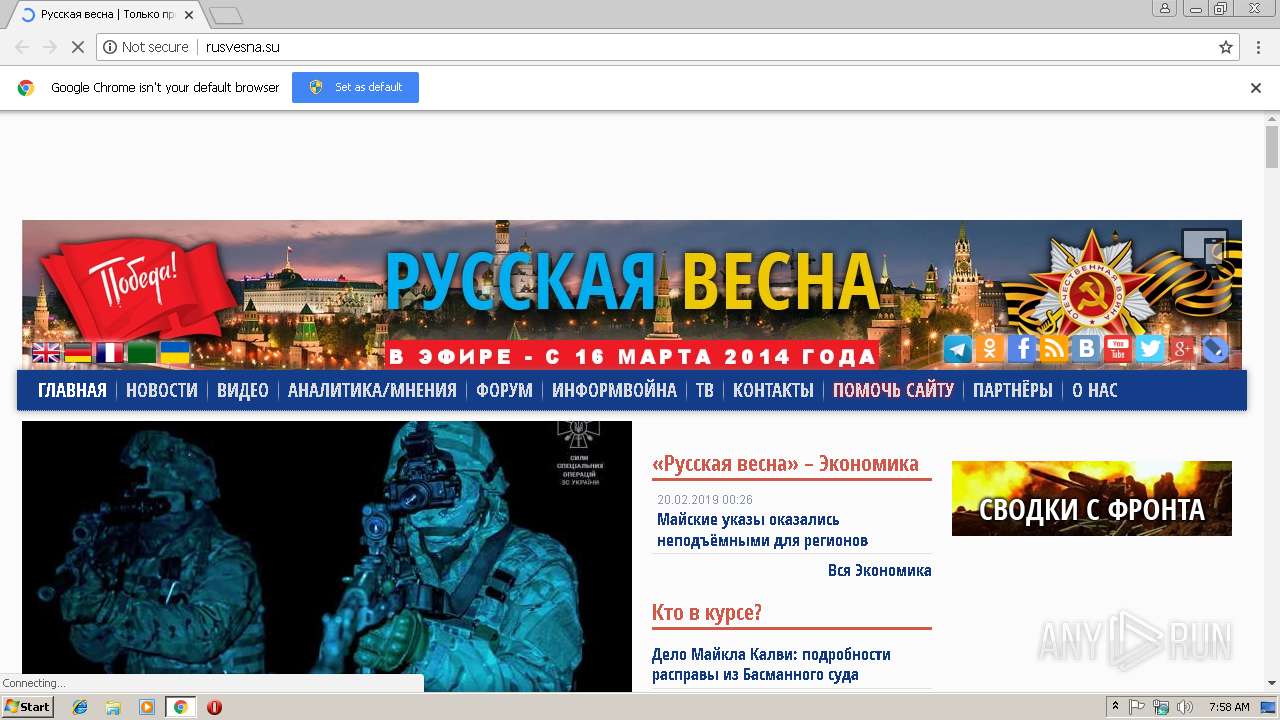Open the volume speaker tray icon

click(x=1184, y=707)
